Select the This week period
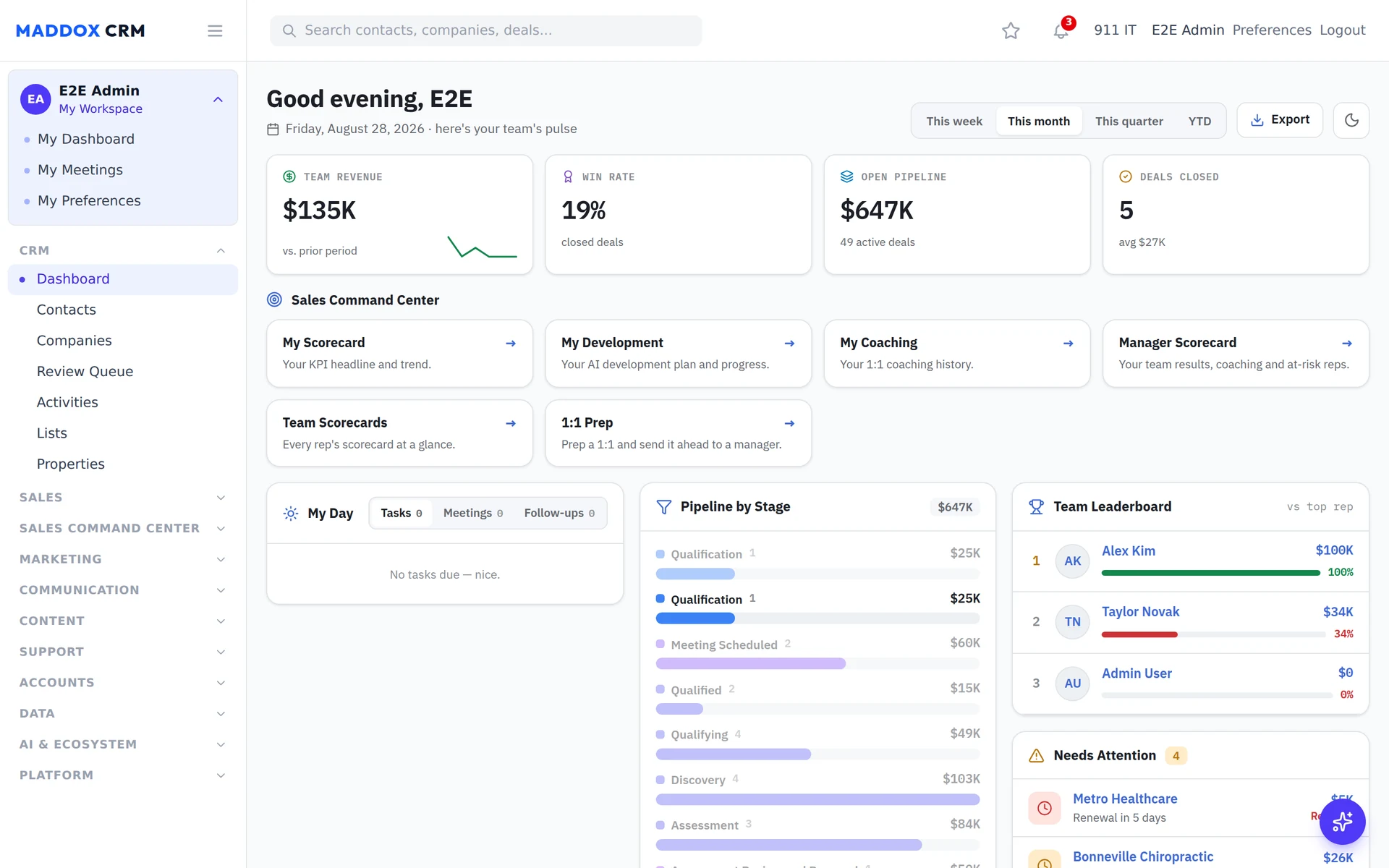Viewport: 1389px width, 868px height. [953, 121]
